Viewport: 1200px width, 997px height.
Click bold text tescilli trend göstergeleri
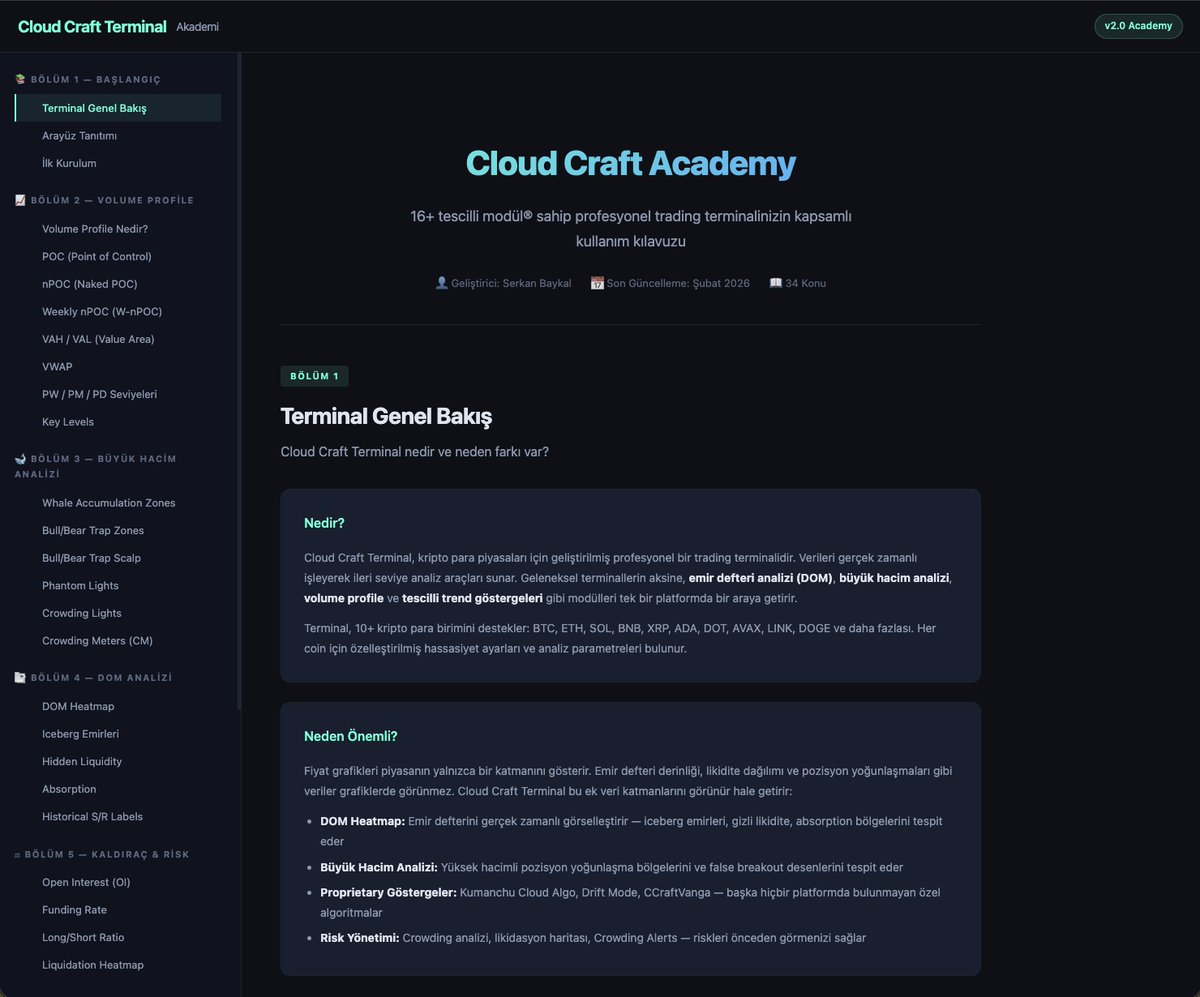(x=472, y=598)
